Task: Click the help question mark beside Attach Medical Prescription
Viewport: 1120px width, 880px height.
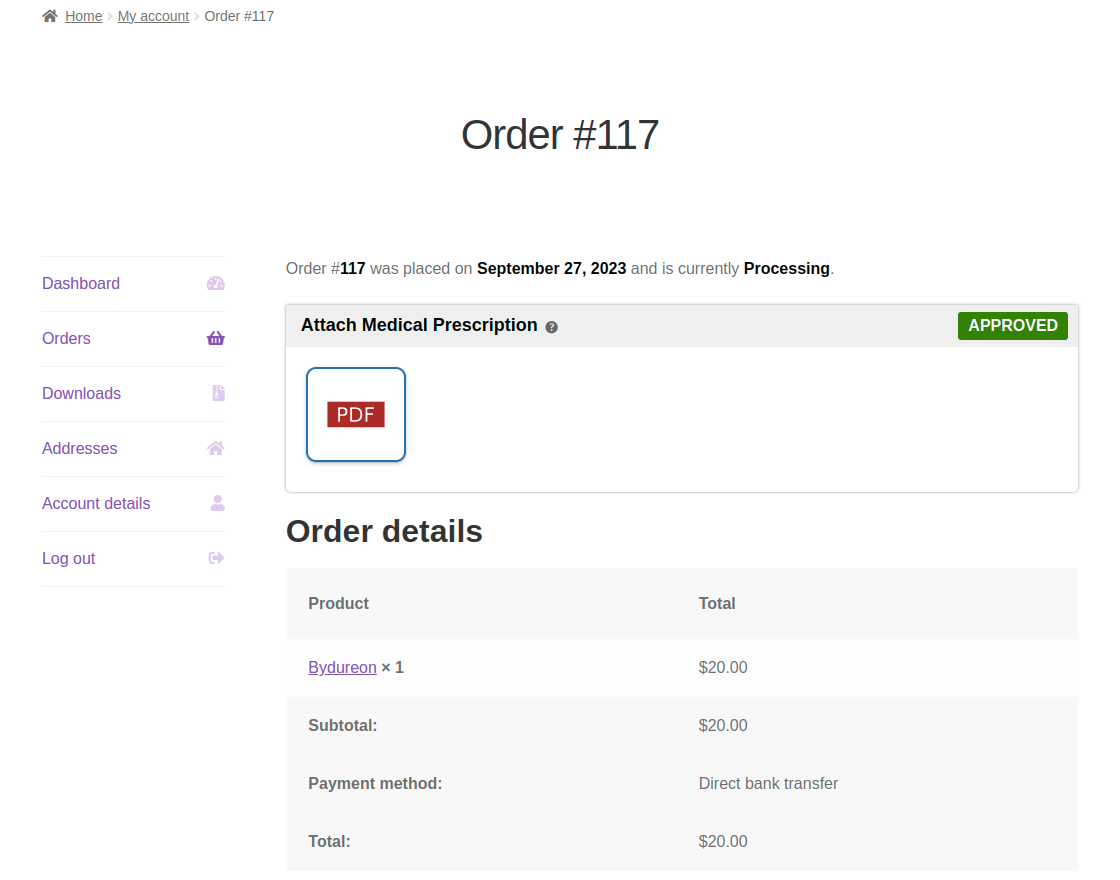Action: [551, 326]
